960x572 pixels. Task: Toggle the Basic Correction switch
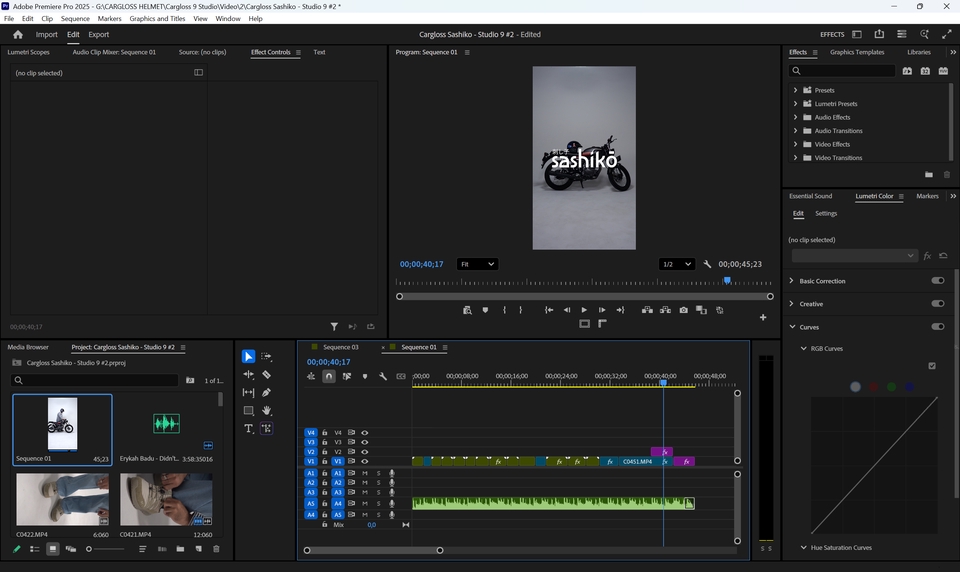click(x=937, y=281)
